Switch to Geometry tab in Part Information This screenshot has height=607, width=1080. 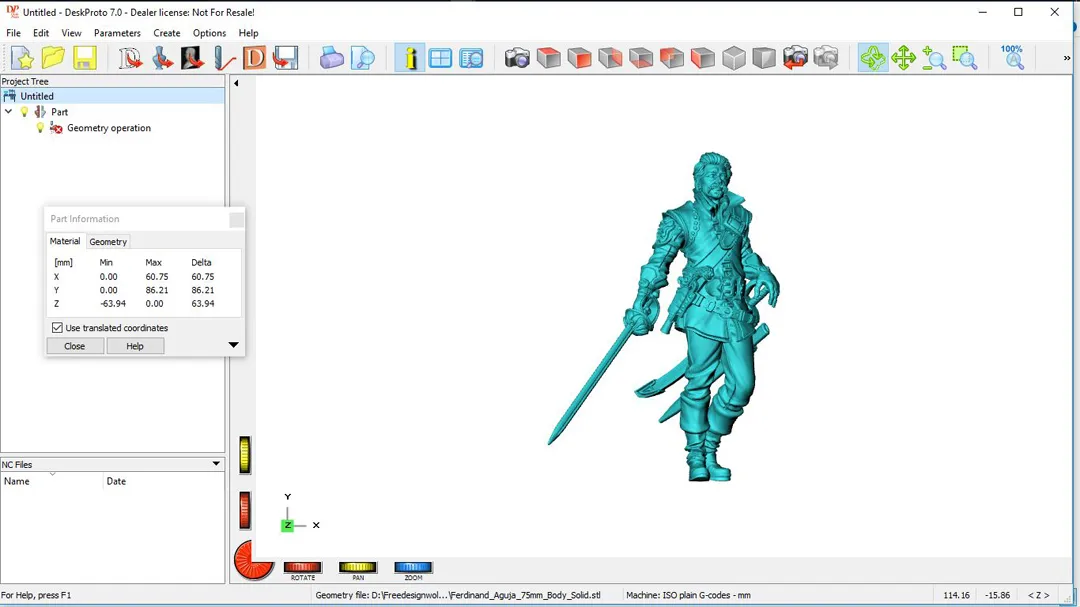108,242
